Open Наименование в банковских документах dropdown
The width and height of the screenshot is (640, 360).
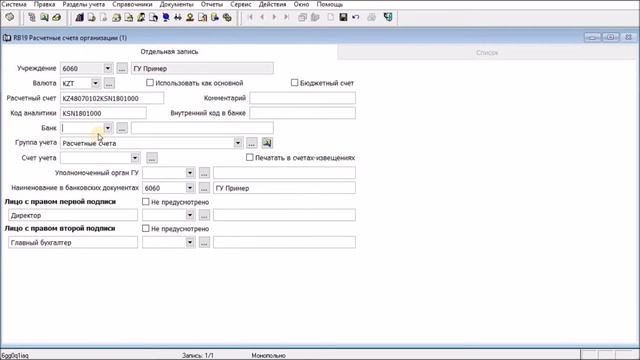pyautogui.click(x=190, y=188)
